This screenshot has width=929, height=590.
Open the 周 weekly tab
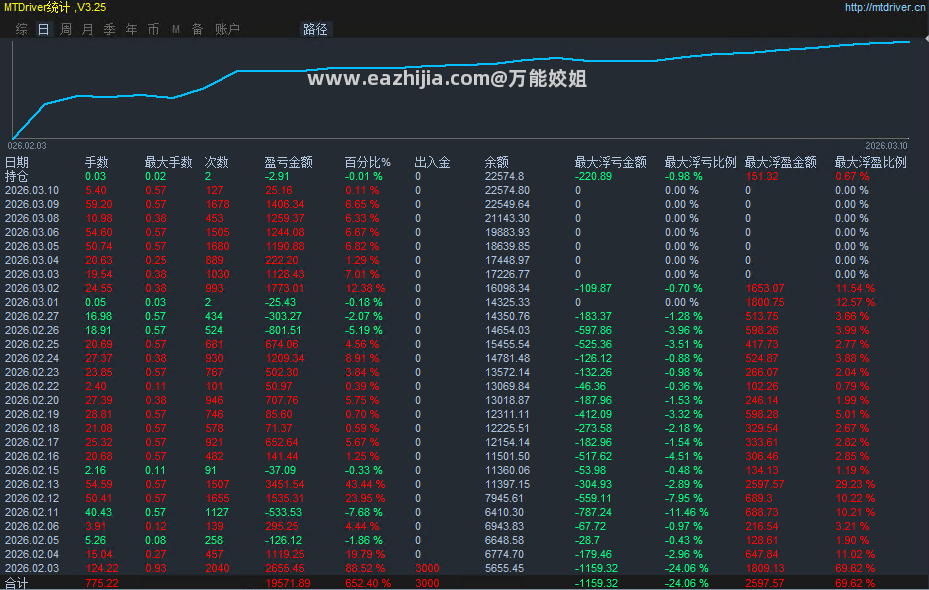pyautogui.click(x=66, y=29)
